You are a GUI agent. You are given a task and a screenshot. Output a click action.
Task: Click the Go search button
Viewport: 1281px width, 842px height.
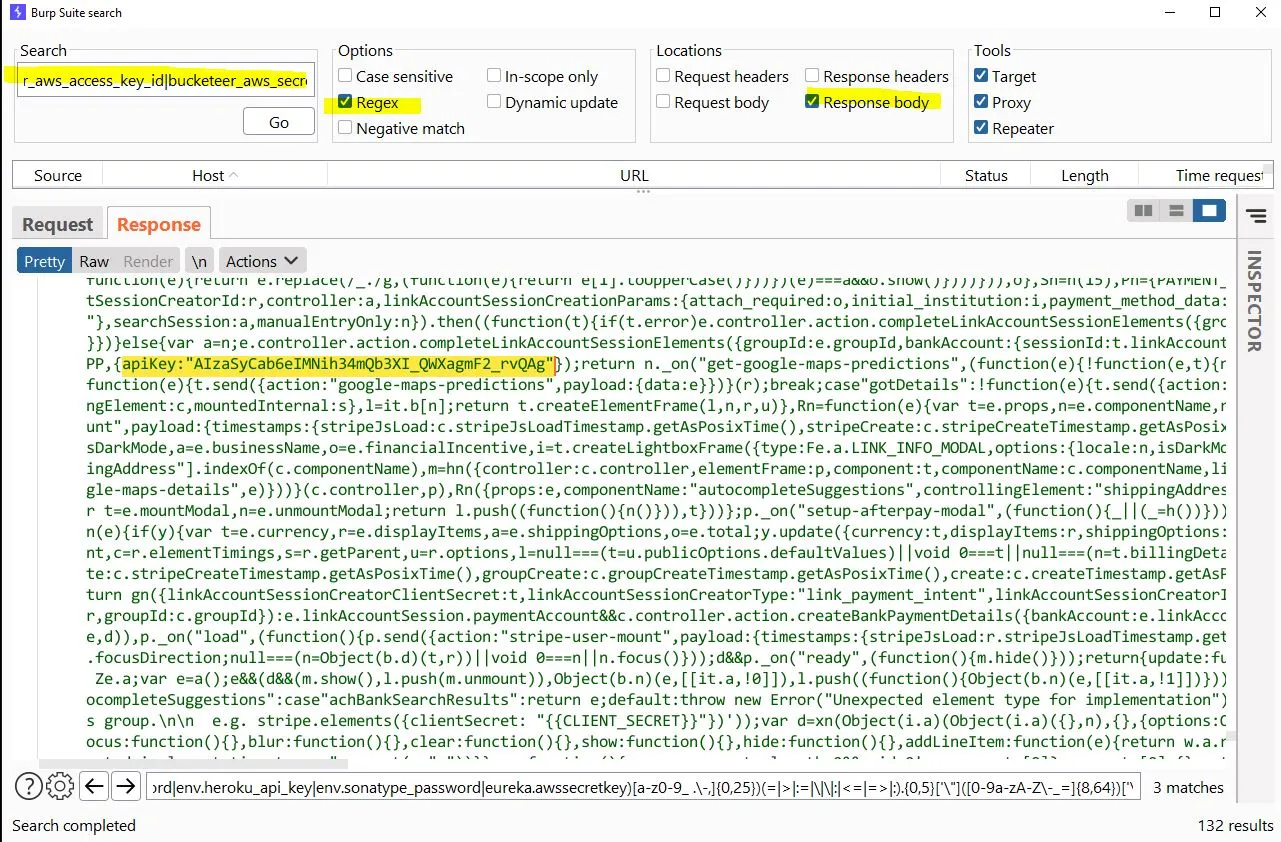pyautogui.click(x=279, y=122)
